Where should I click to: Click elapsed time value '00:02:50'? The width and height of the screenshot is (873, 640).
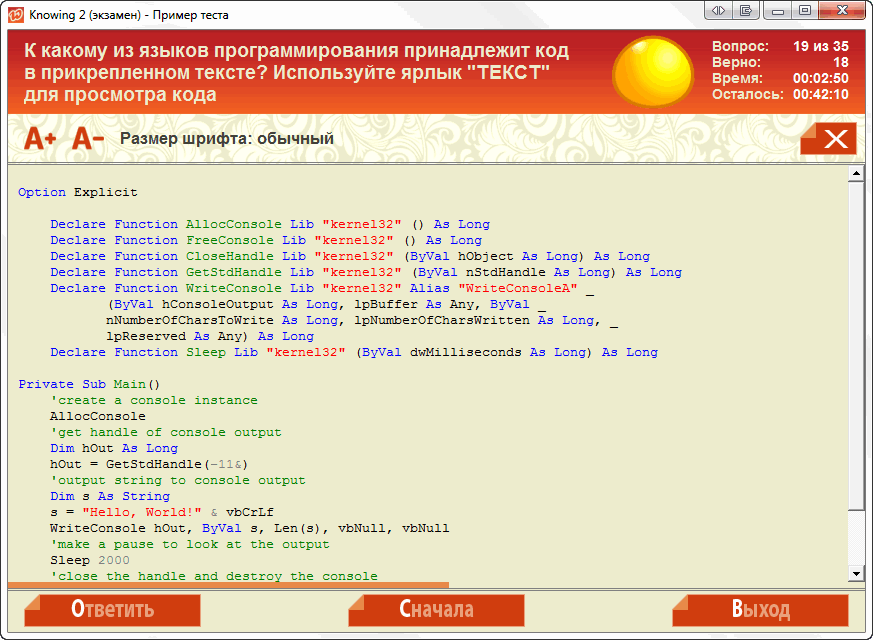coord(821,78)
